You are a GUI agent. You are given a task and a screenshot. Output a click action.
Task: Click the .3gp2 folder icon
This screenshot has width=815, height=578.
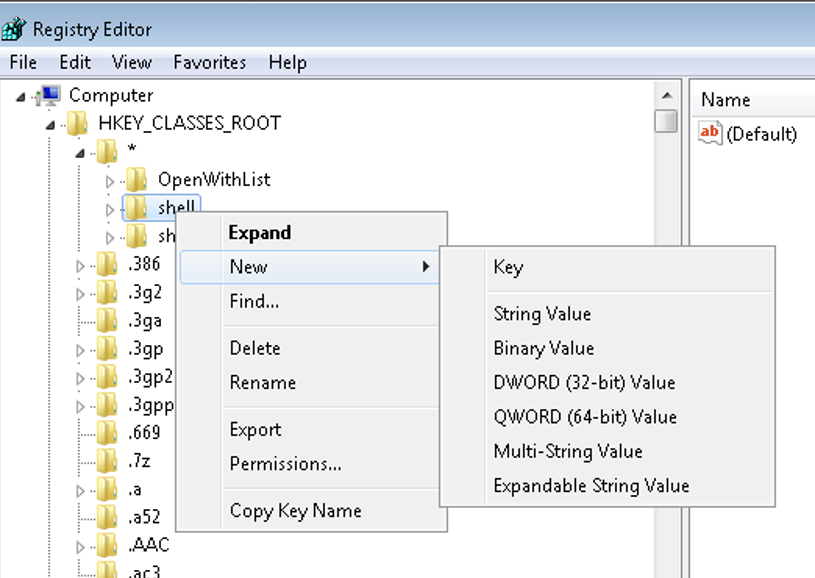[x=107, y=376]
